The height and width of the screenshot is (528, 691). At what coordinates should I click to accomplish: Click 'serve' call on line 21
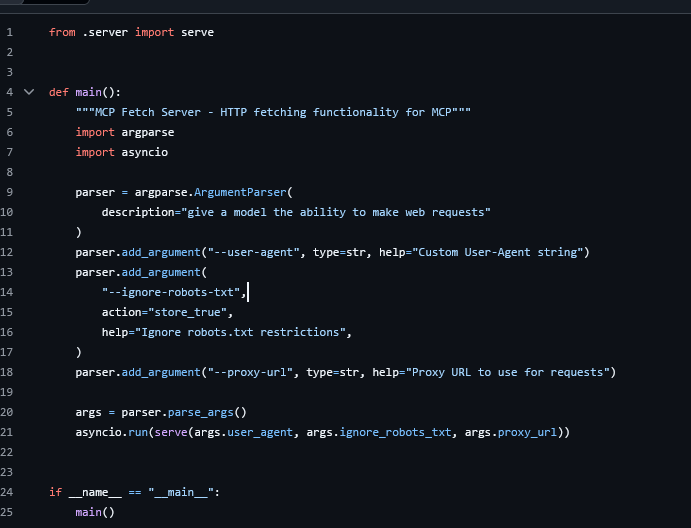(171, 432)
